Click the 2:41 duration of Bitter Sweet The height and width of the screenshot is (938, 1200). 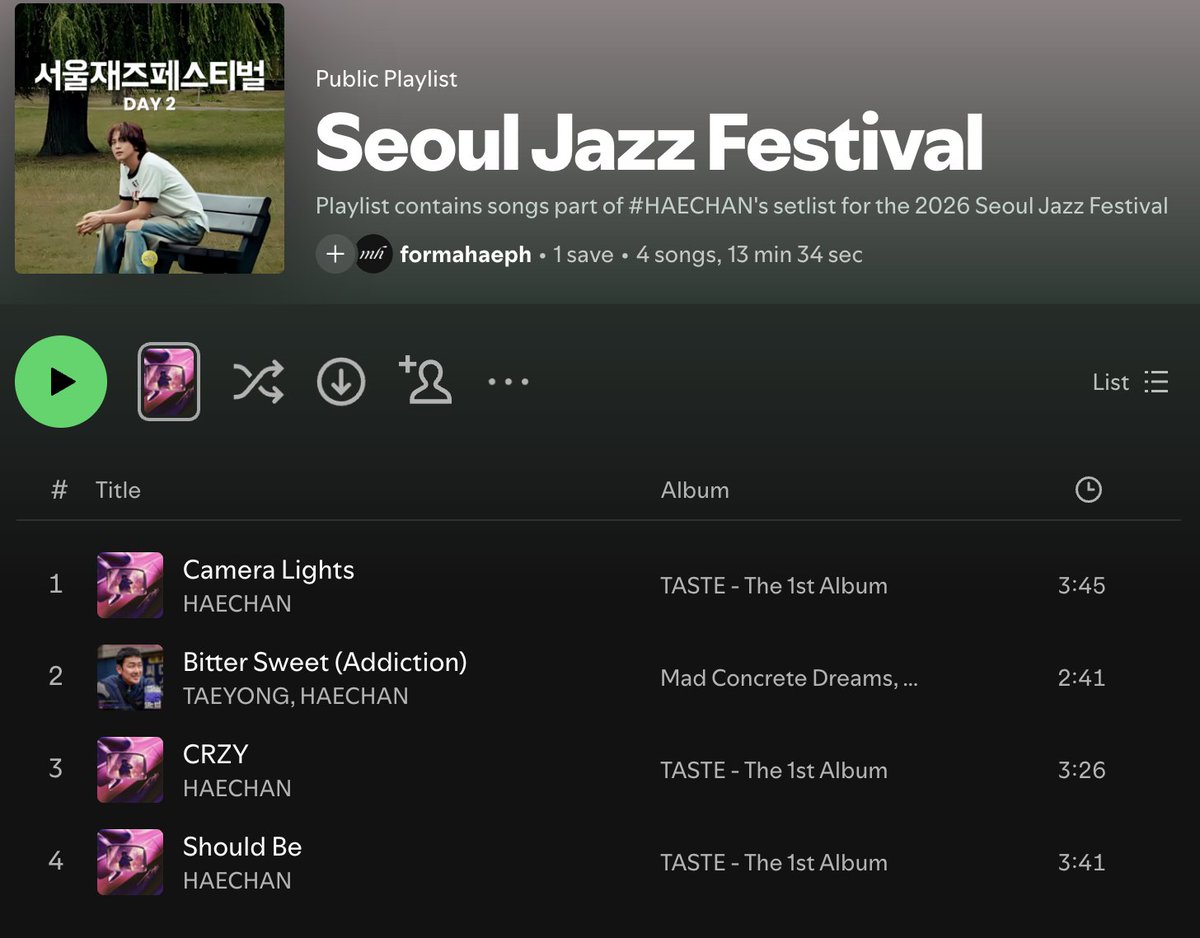coord(1082,677)
